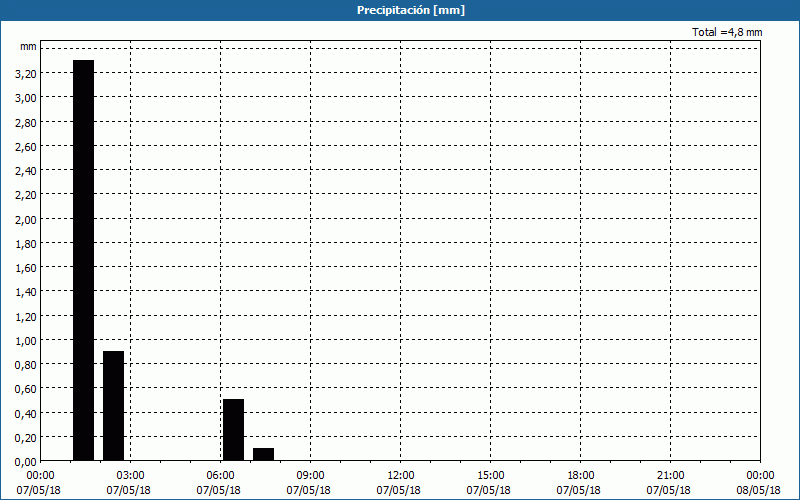Select the 0,50 mm bar after 06:00
This screenshot has width=800, height=500.
click(233, 430)
